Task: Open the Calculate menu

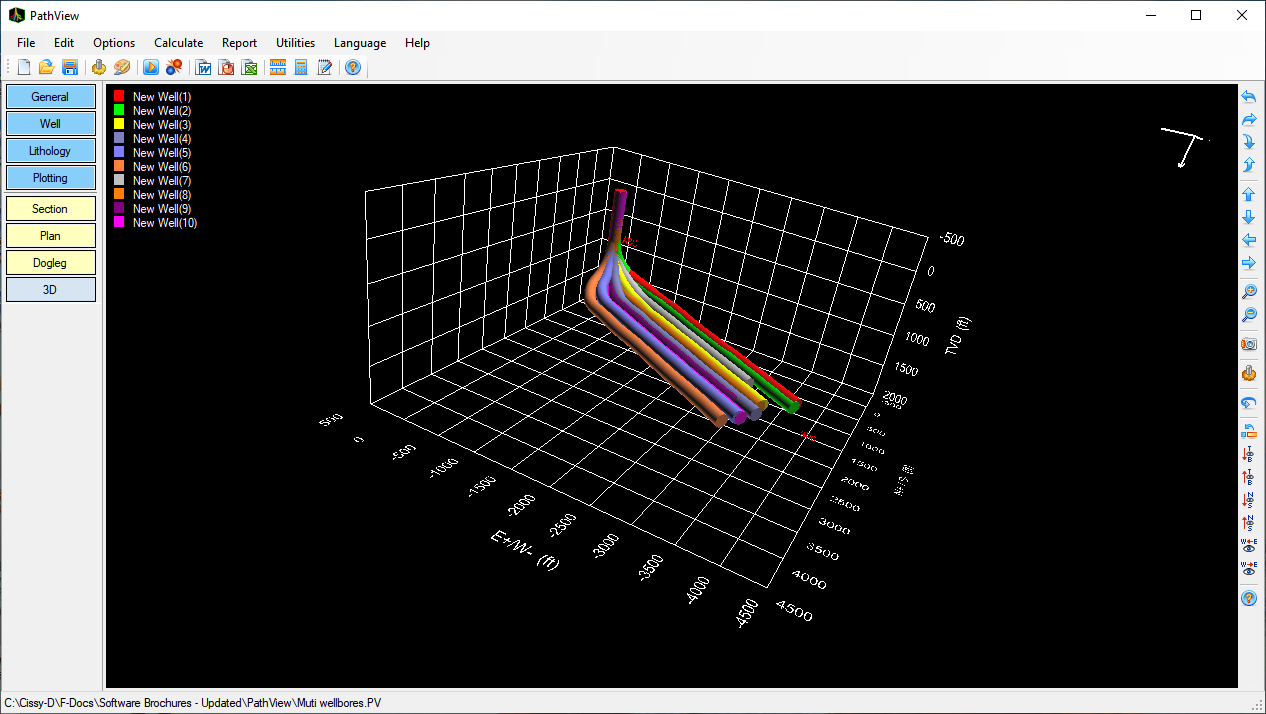Action: (178, 43)
